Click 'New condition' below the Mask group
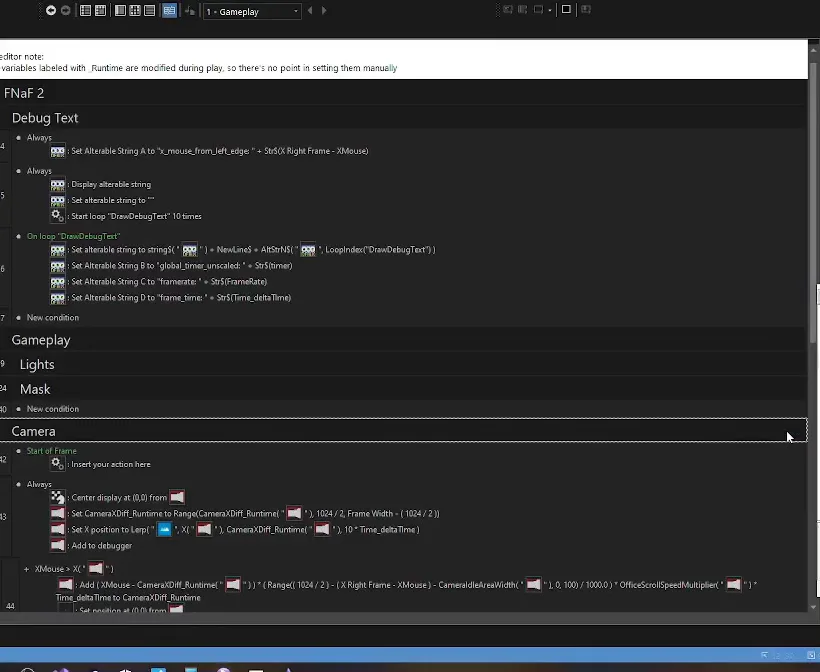 click(x=53, y=409)
